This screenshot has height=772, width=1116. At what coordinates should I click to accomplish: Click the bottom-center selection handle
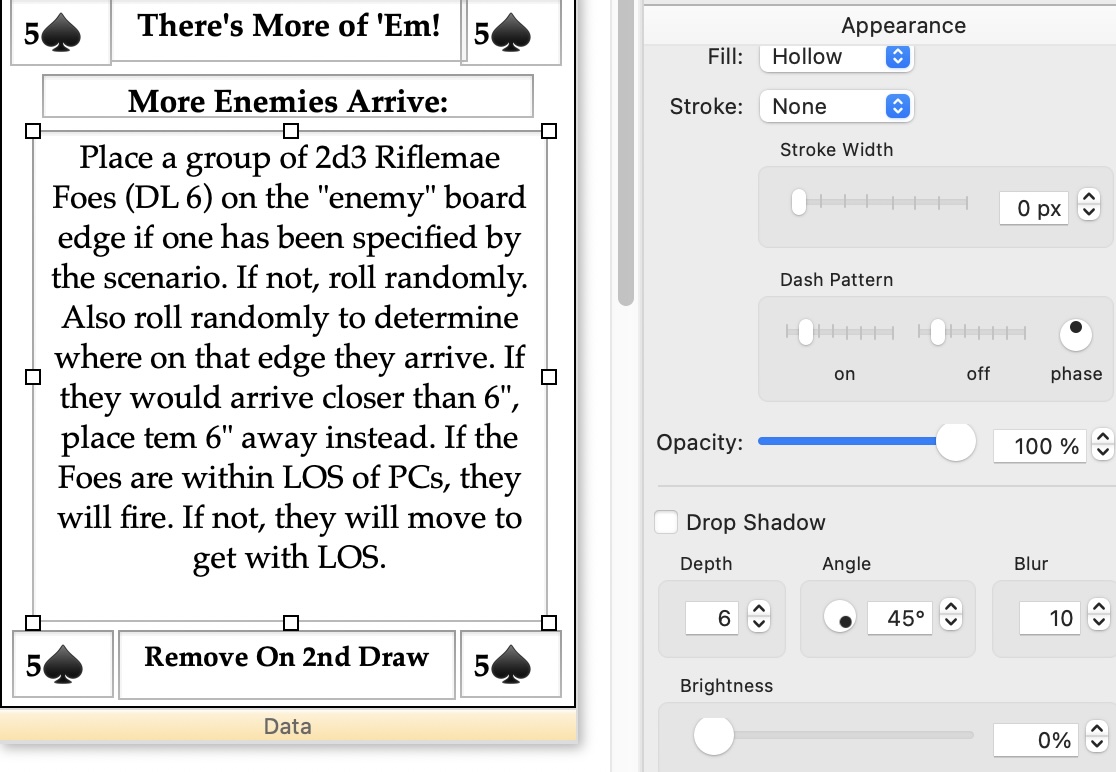click(x=290, y=623)
